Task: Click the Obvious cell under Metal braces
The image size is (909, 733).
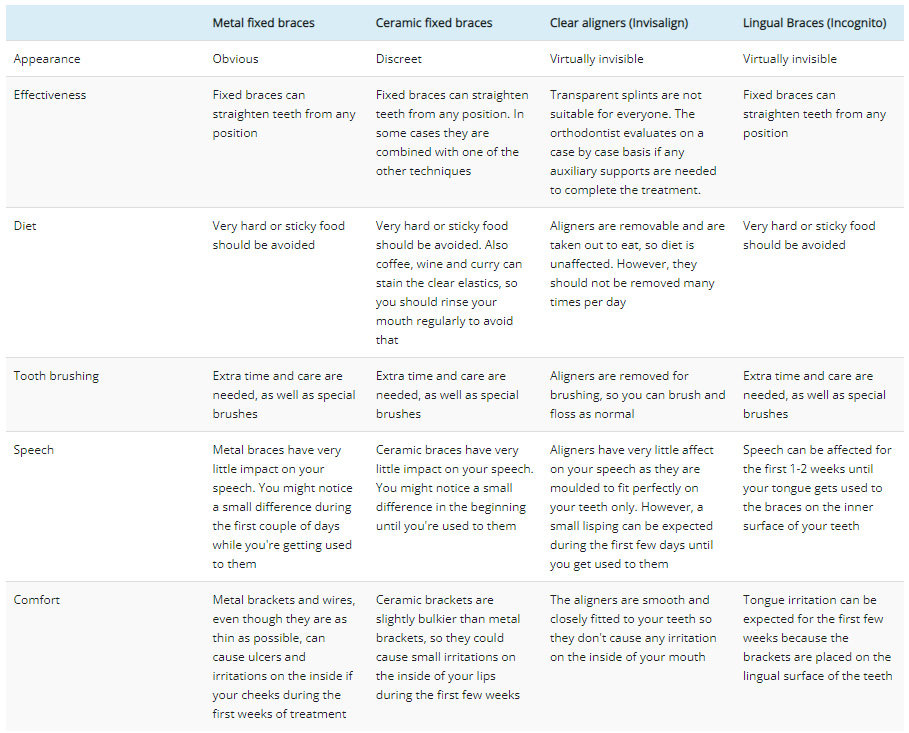Action: click(x=235, y=59)
